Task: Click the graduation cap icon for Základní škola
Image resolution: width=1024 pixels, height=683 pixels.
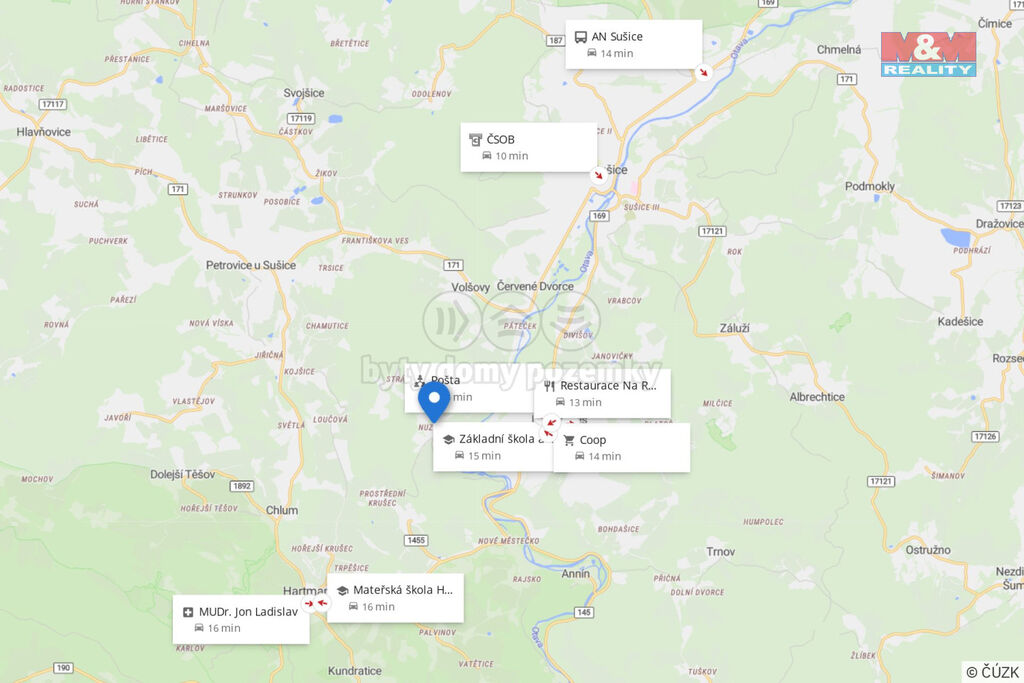Action: tap(449, 439)
